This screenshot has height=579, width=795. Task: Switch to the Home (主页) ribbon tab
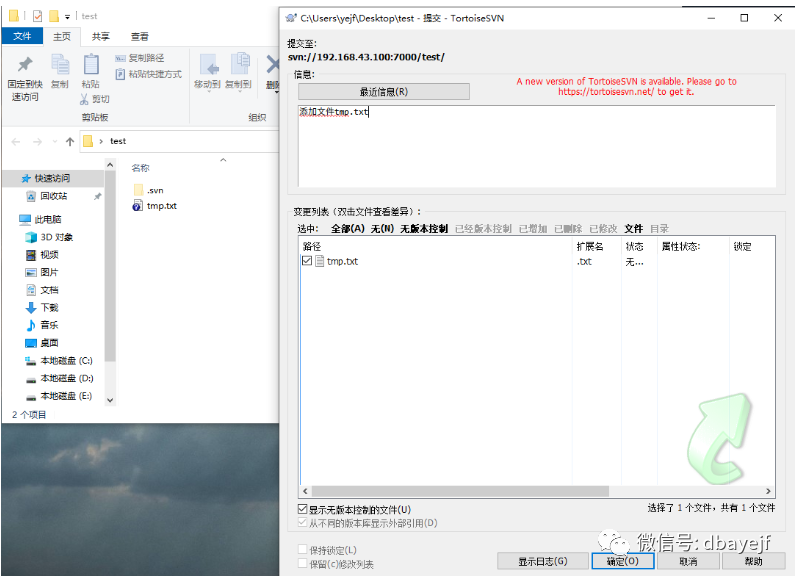tap(62, 37)
